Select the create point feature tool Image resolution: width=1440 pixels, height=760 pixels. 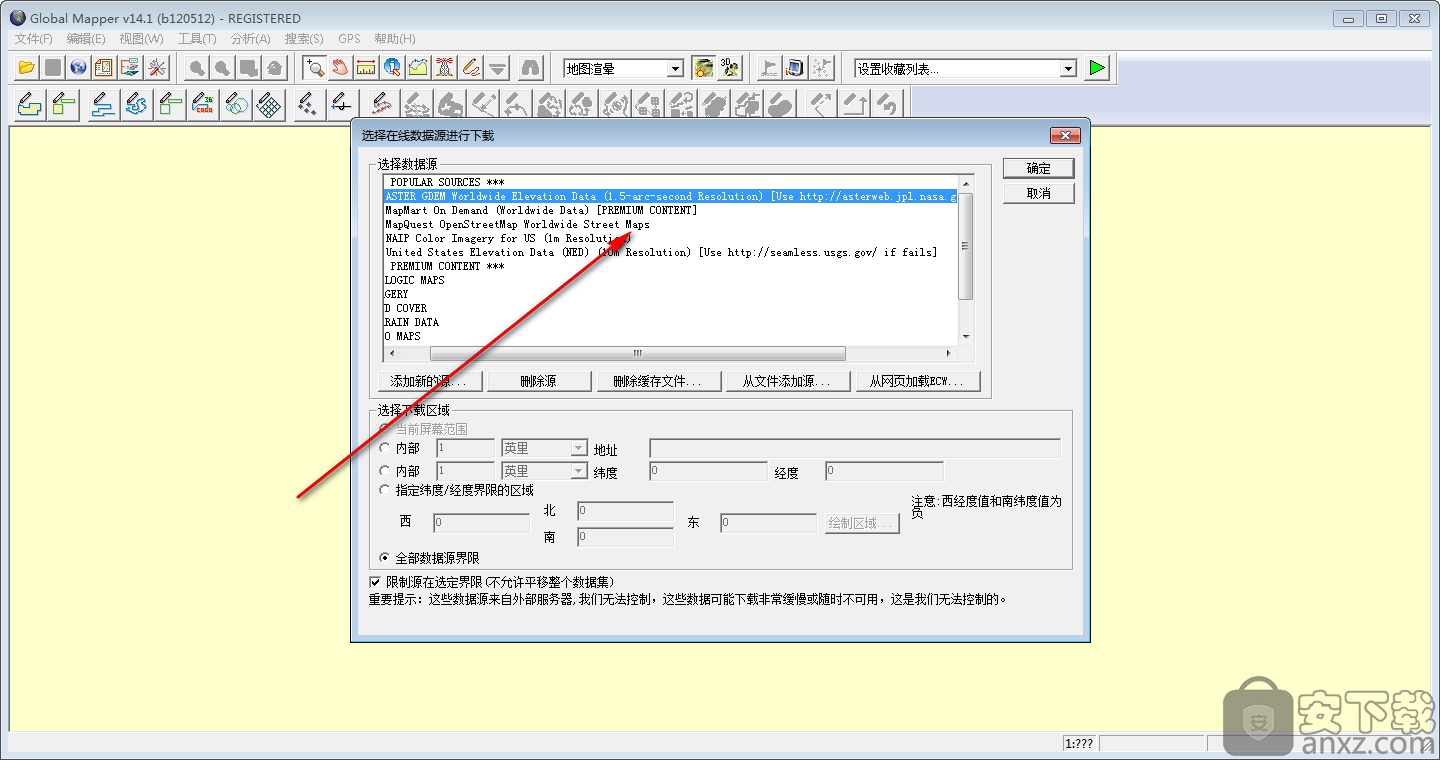tap(308, 104)
